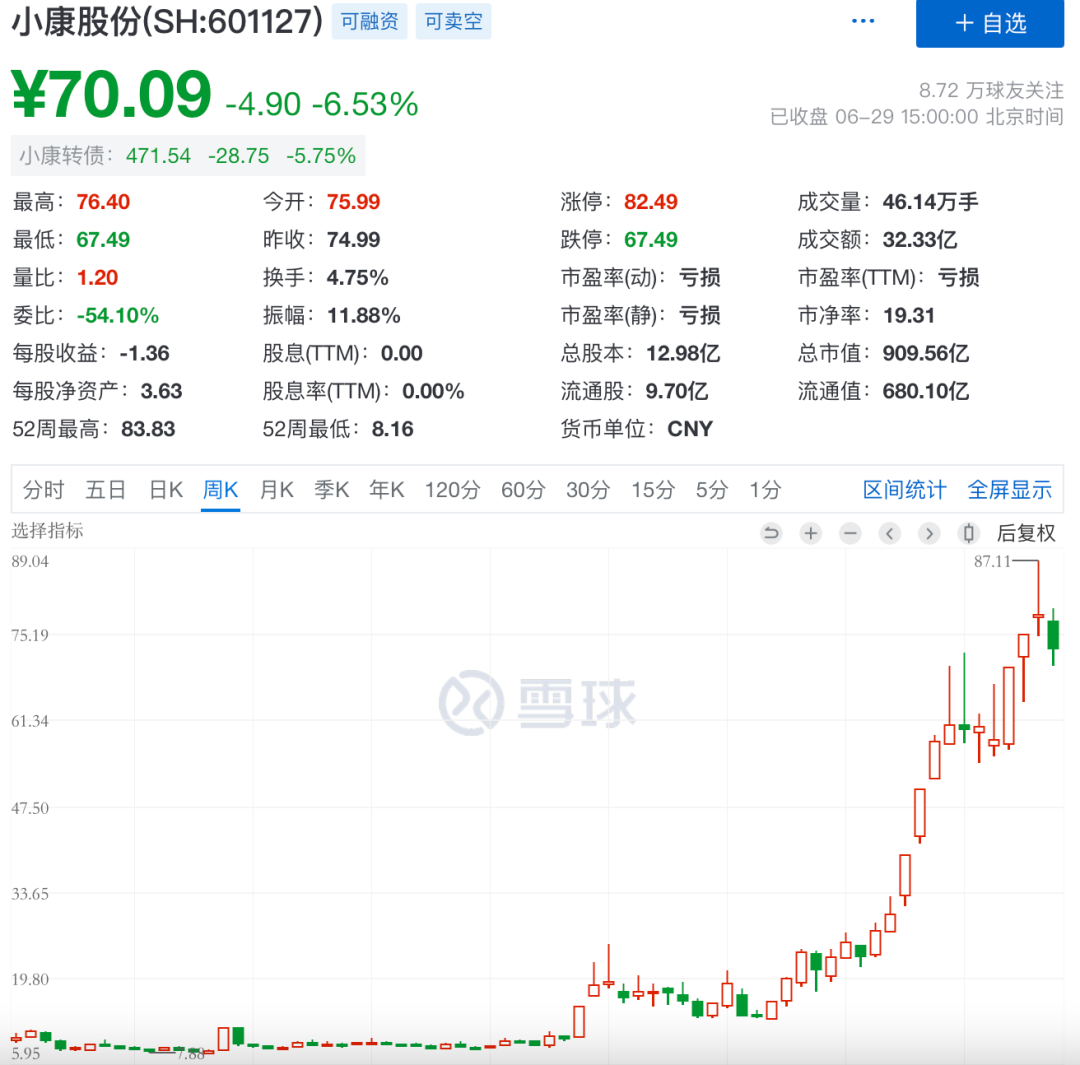
Task: Switch to the 月K monthly chart tab
Action: [x=276, y=489]
